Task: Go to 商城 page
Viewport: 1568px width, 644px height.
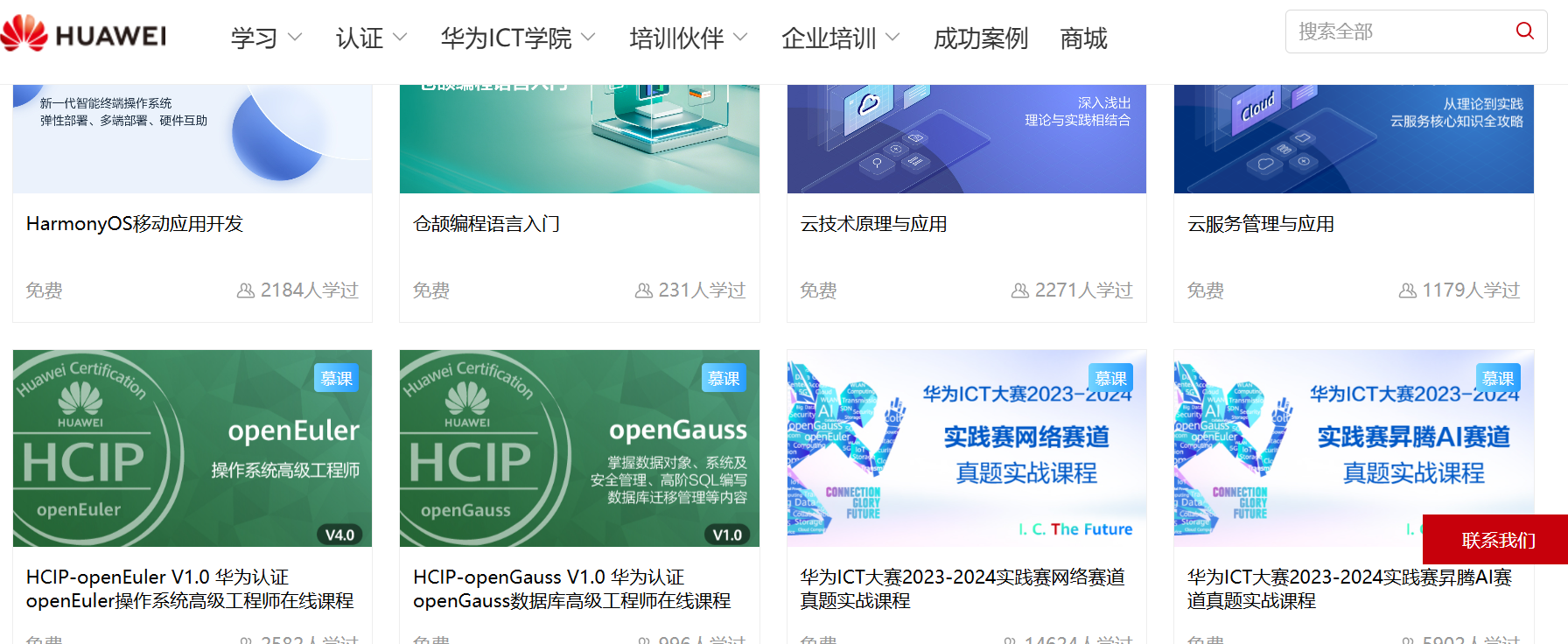Action: click(1083, 38)
